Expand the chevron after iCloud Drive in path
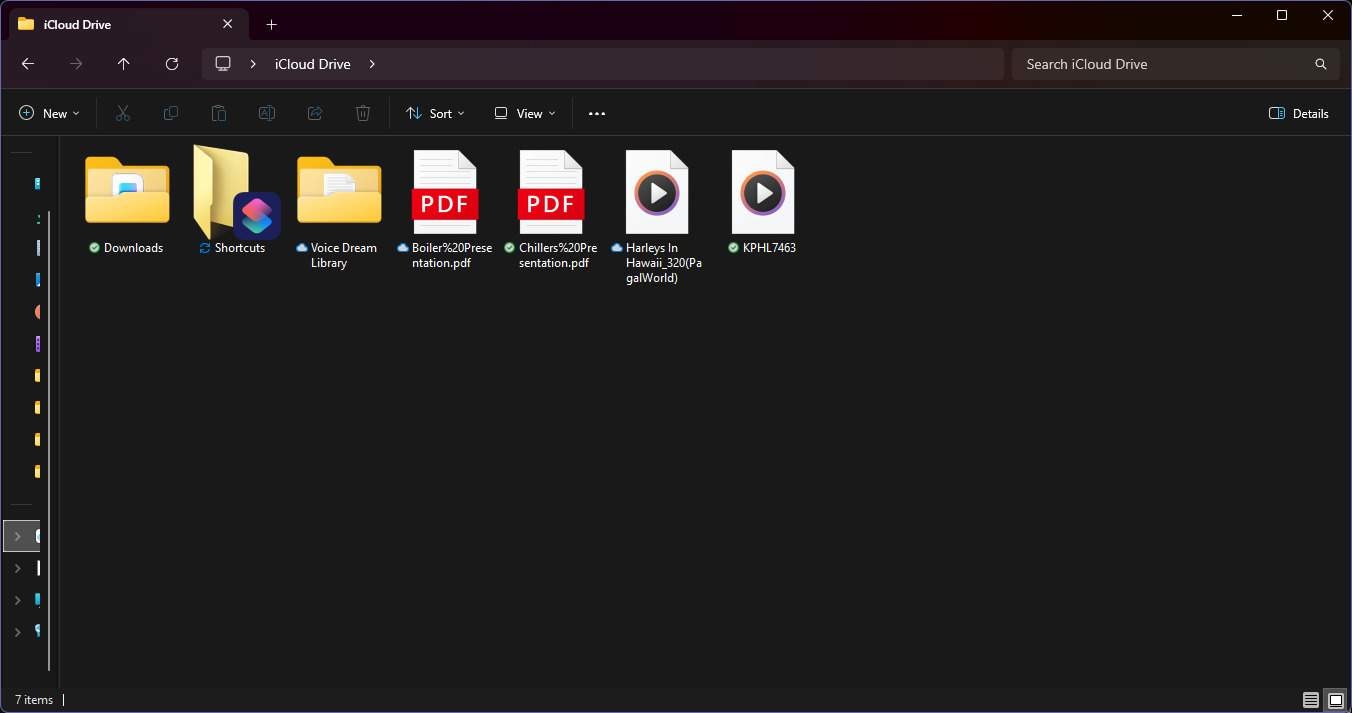This screenshot has height=713, width=1352. [372, 64]
